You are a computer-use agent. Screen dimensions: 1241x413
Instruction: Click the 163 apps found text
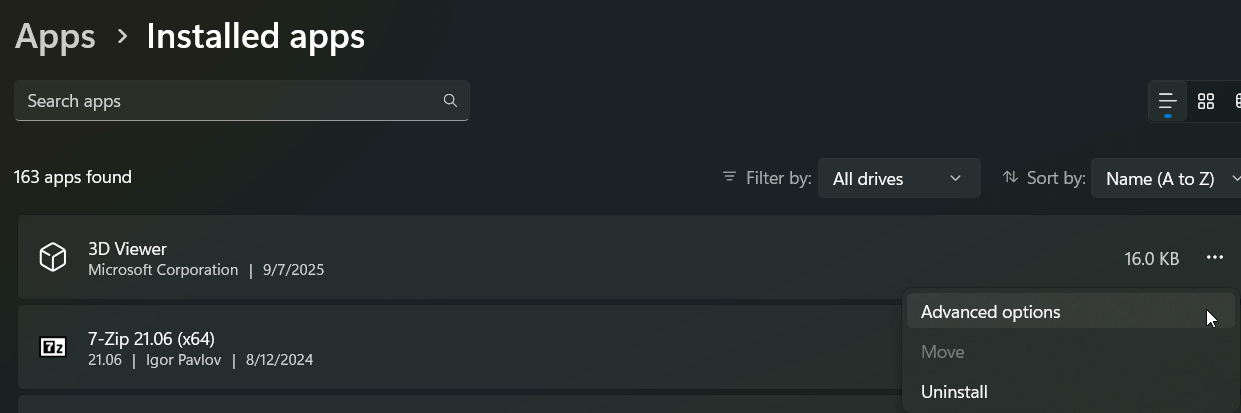tap(72, 177)
